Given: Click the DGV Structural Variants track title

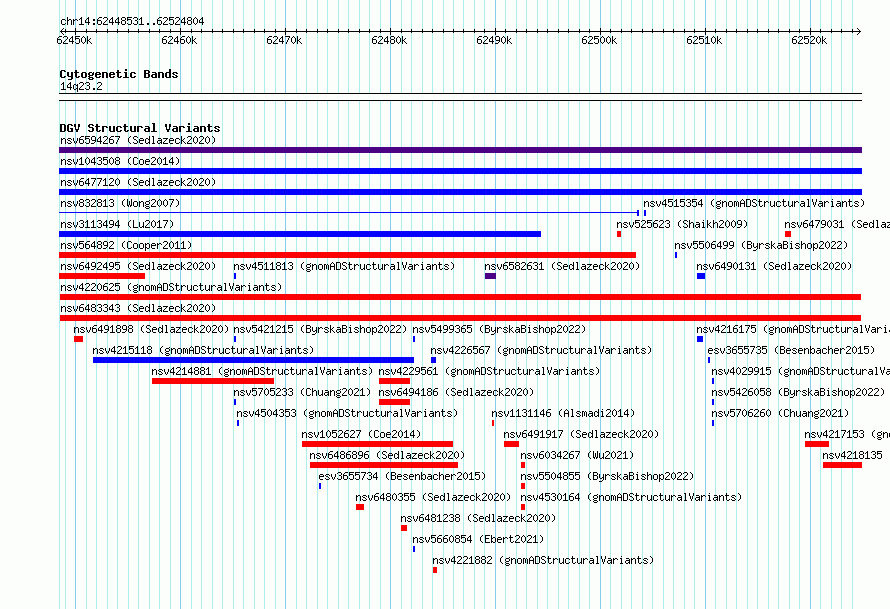Looking at the screenshot, I should coord(140,128).
